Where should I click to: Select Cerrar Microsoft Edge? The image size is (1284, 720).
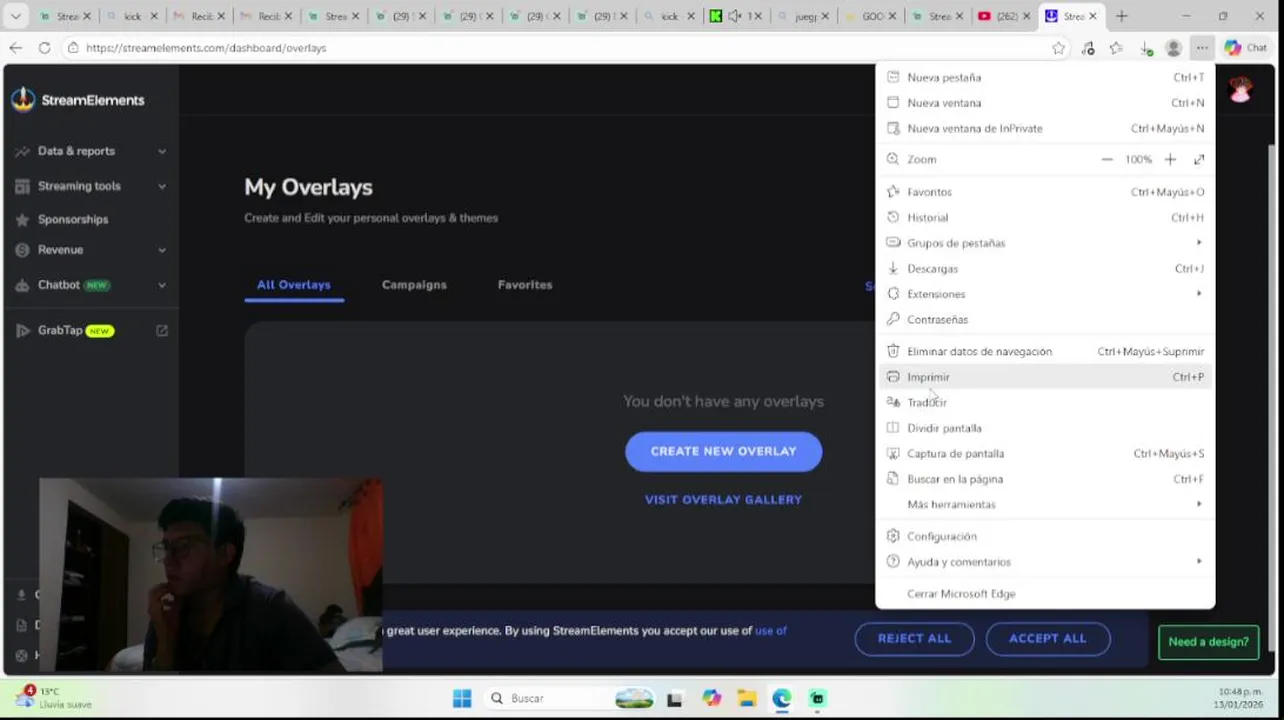coord(1045,593)
